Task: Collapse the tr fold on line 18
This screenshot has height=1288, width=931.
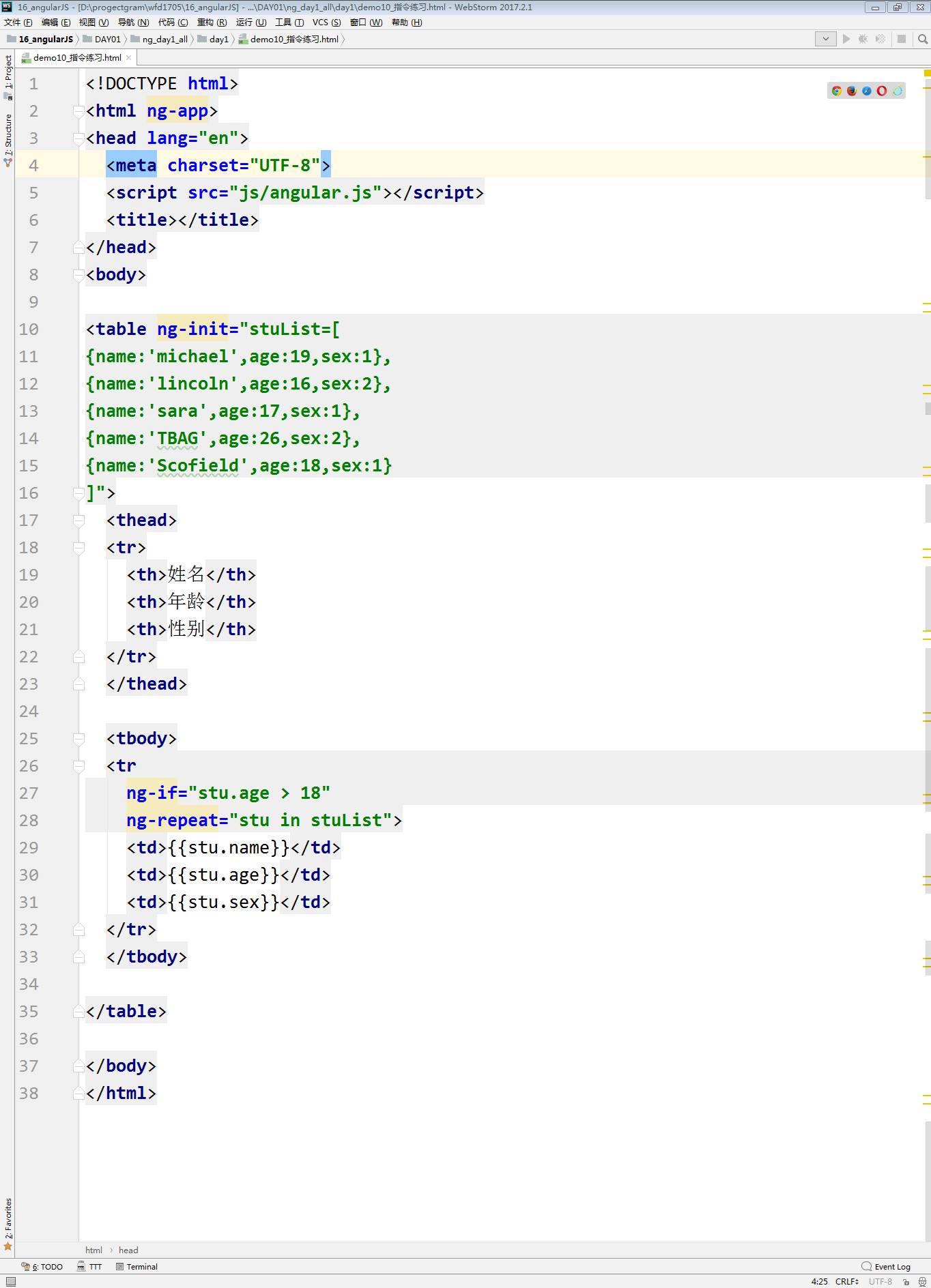Action: [78, 548]
